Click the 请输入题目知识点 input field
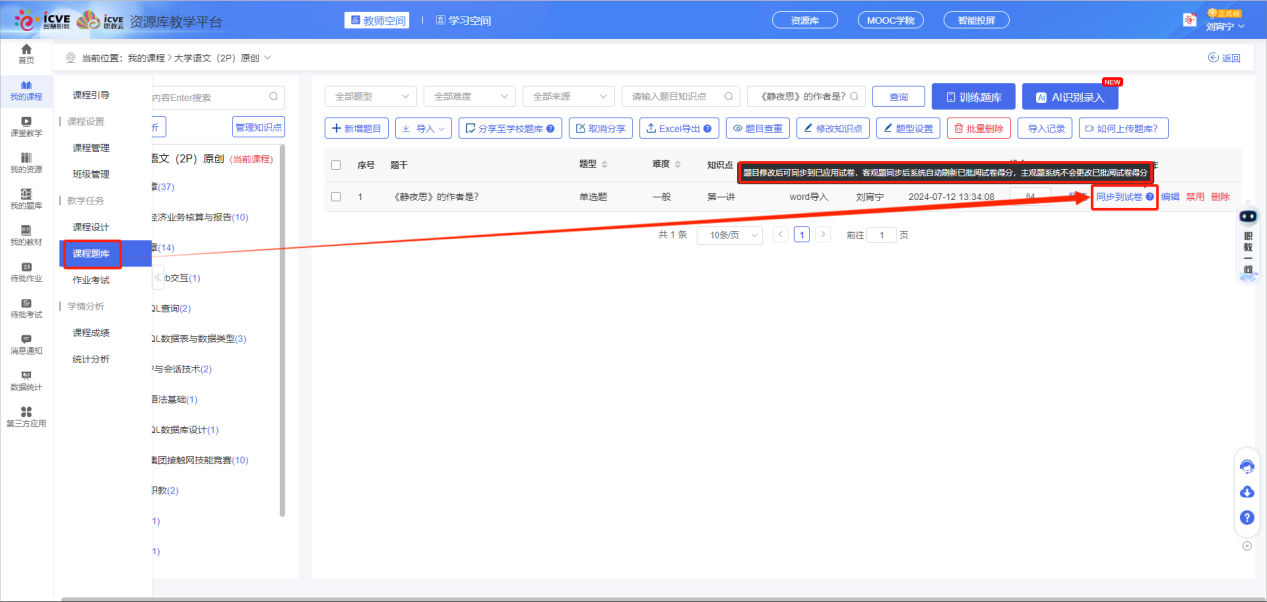Screen dimensions: 1267x602 680,97
